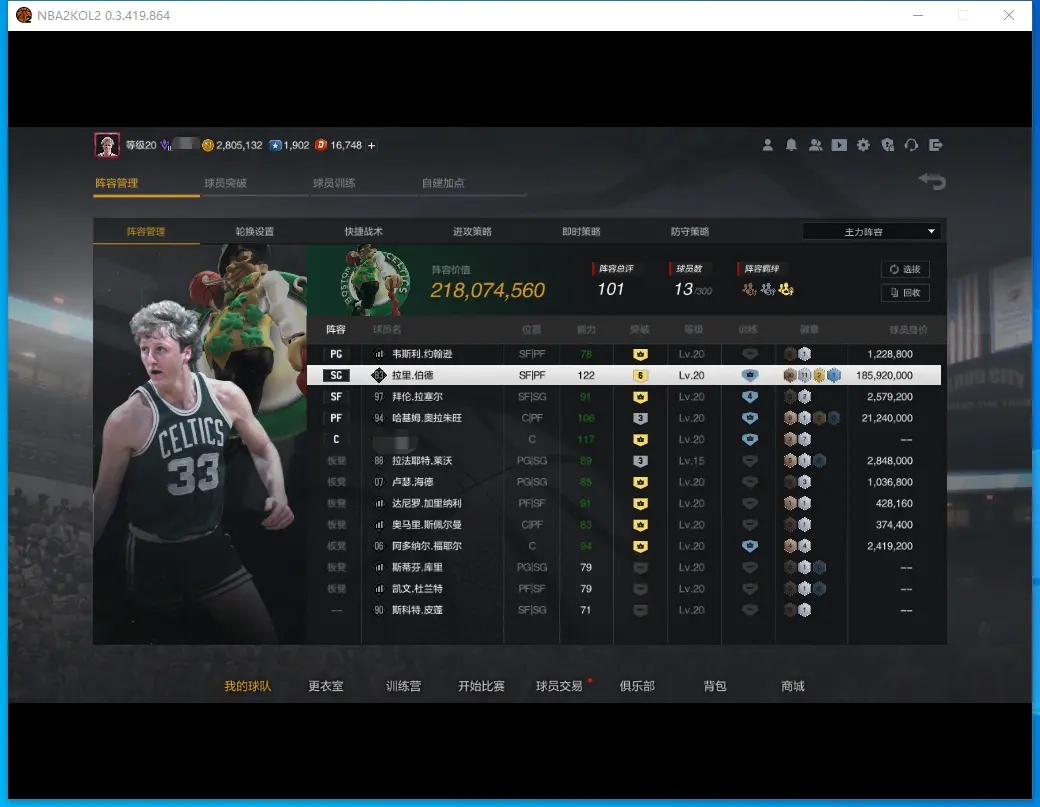1040x807 pixels.
Task: Click the 回收 button
Action: pos(905,292)
